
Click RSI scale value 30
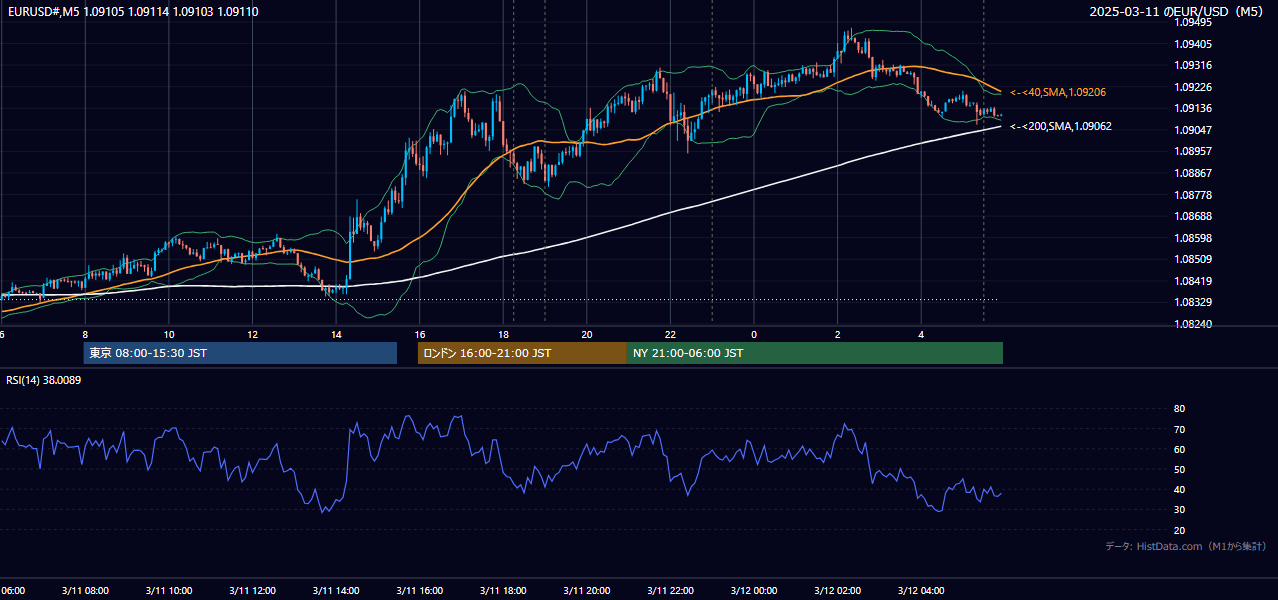1179,510
